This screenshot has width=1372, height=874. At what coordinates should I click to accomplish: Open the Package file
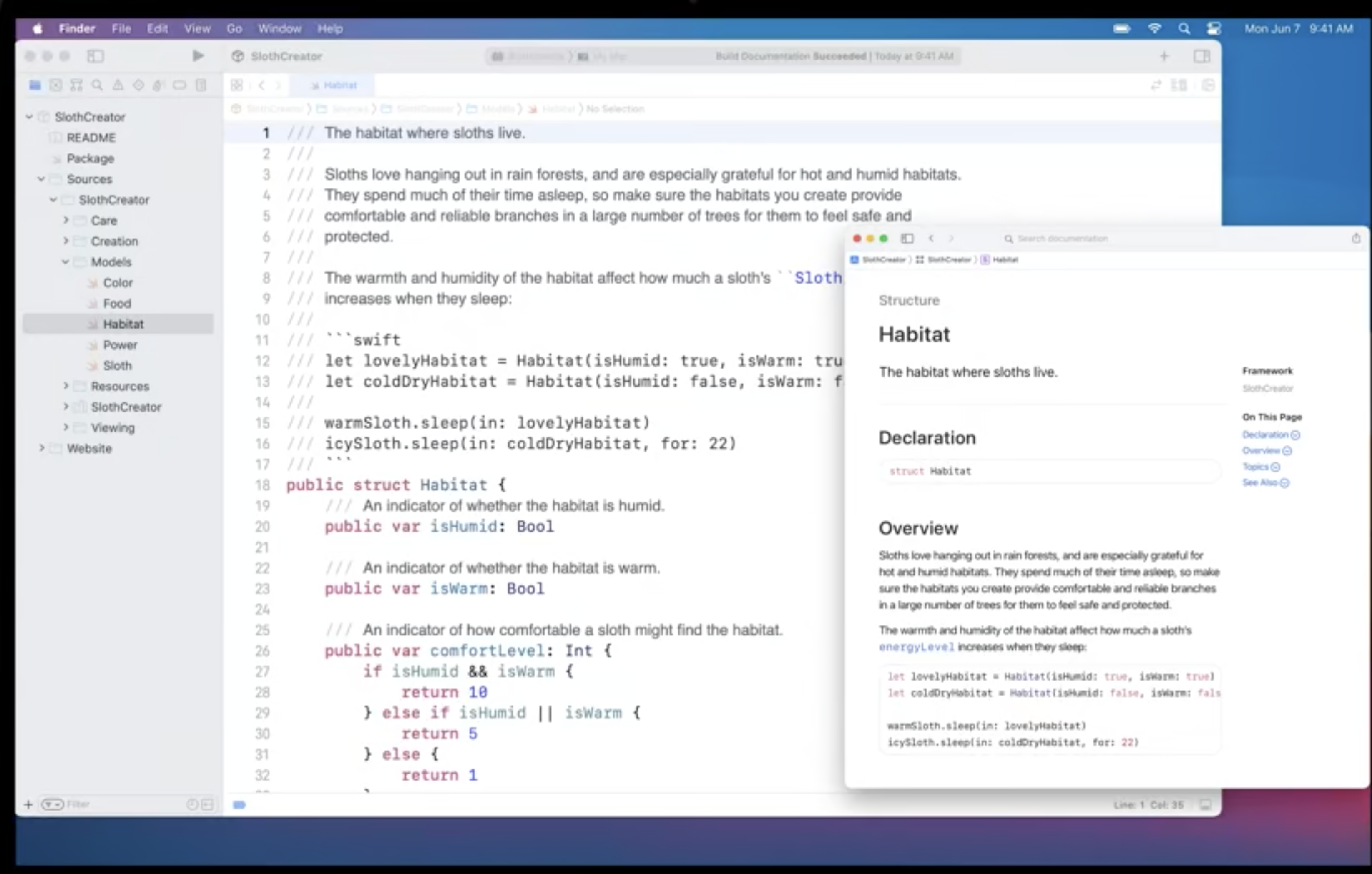90,158
